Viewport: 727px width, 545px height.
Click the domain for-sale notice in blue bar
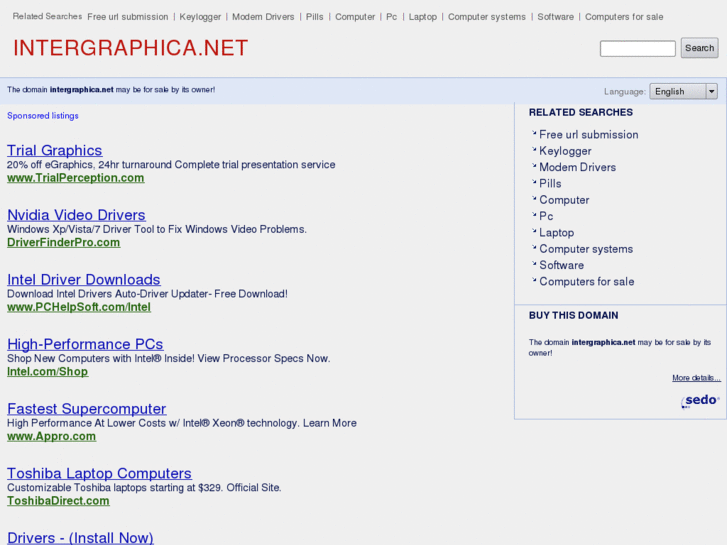coord(111,90)
